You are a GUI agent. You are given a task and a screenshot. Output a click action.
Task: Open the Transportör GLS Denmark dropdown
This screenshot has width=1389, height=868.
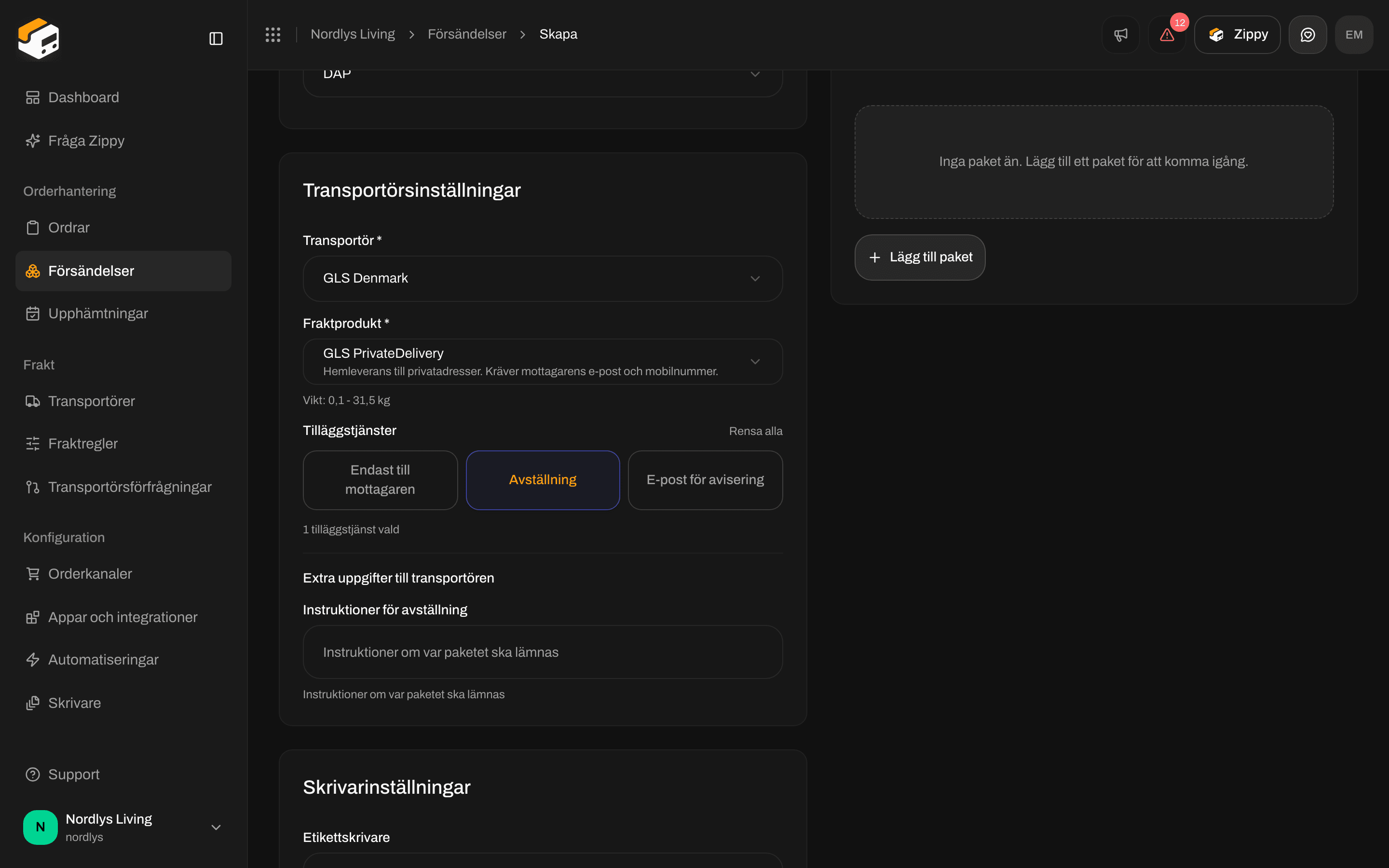543,278
